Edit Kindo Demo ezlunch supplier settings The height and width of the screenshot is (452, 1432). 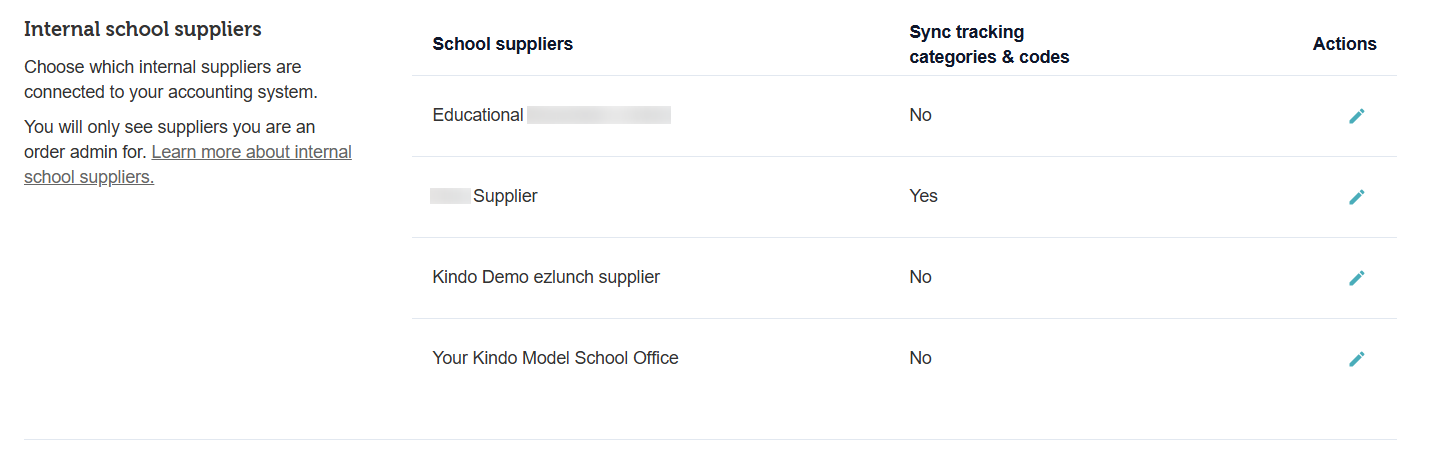pyautogui.click(x=1356, y=278)
